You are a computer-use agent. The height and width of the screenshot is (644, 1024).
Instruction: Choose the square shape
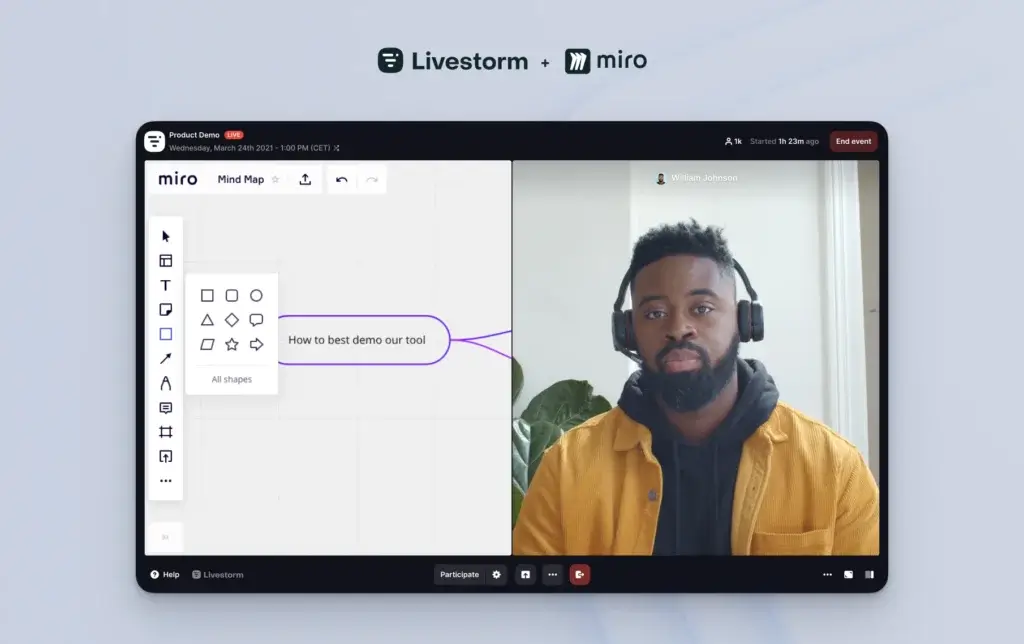pos(207,296)
